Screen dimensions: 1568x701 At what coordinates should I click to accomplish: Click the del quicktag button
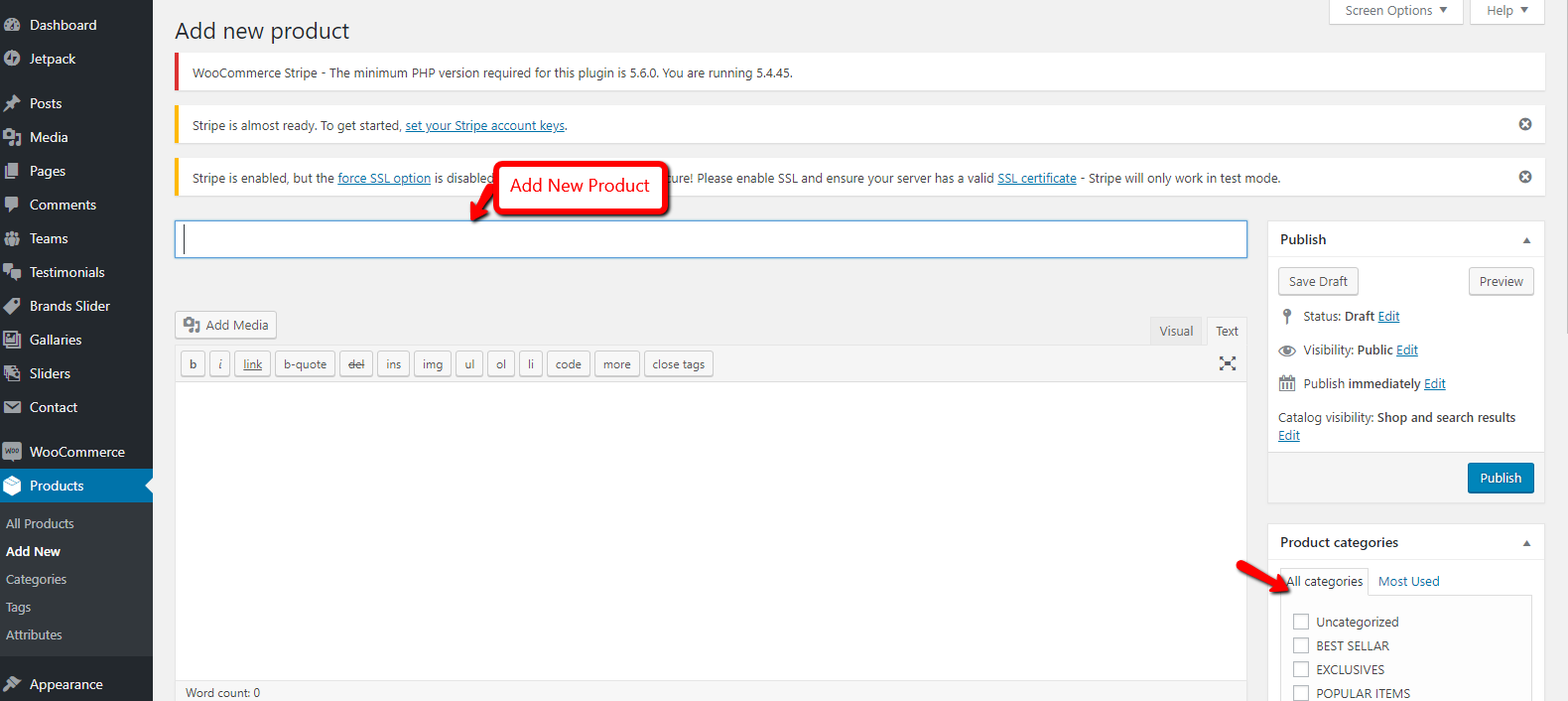(x=356, y=364)
